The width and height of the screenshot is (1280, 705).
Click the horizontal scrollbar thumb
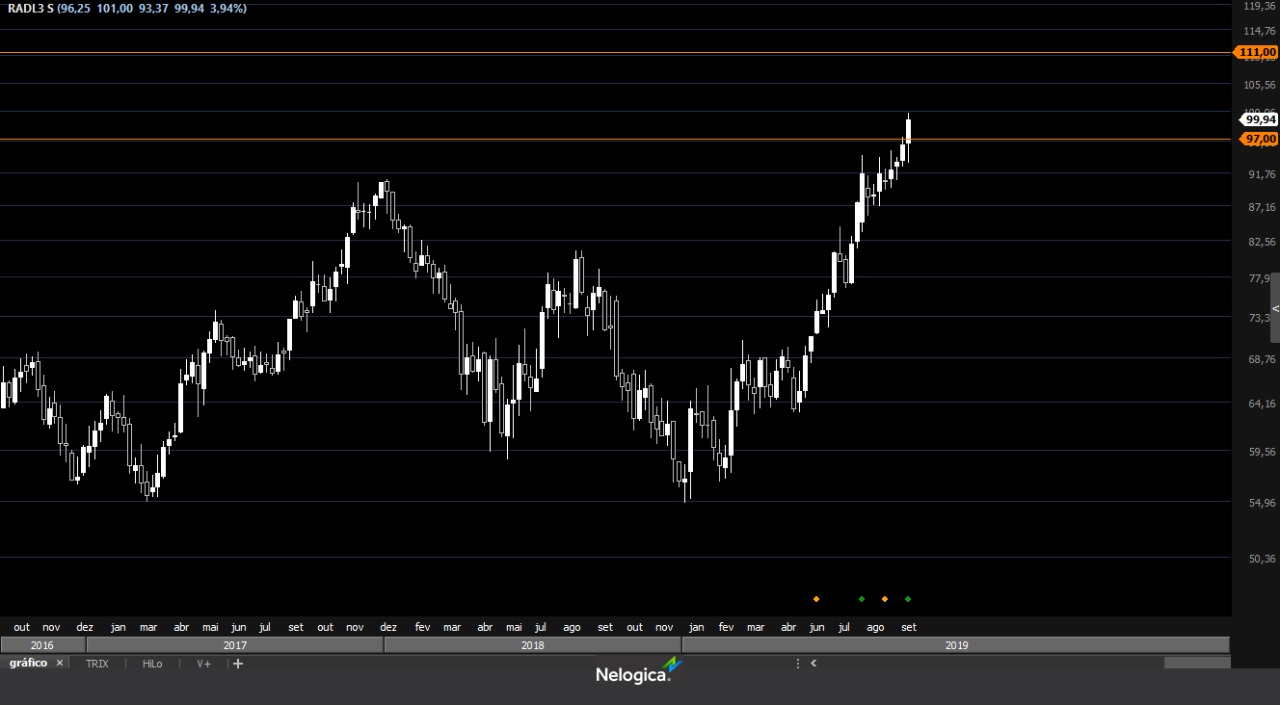pyautogui.click(x=1196, y=663)
